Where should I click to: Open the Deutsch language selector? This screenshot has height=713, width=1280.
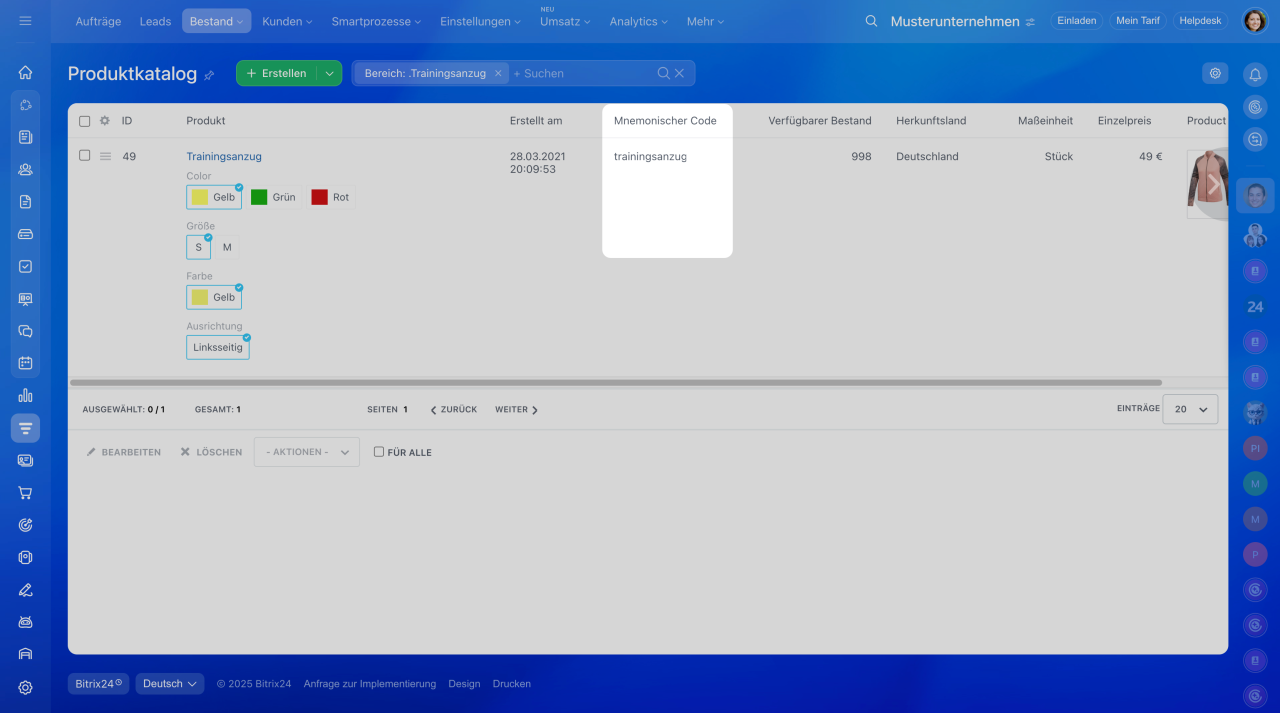pos(170,684)
